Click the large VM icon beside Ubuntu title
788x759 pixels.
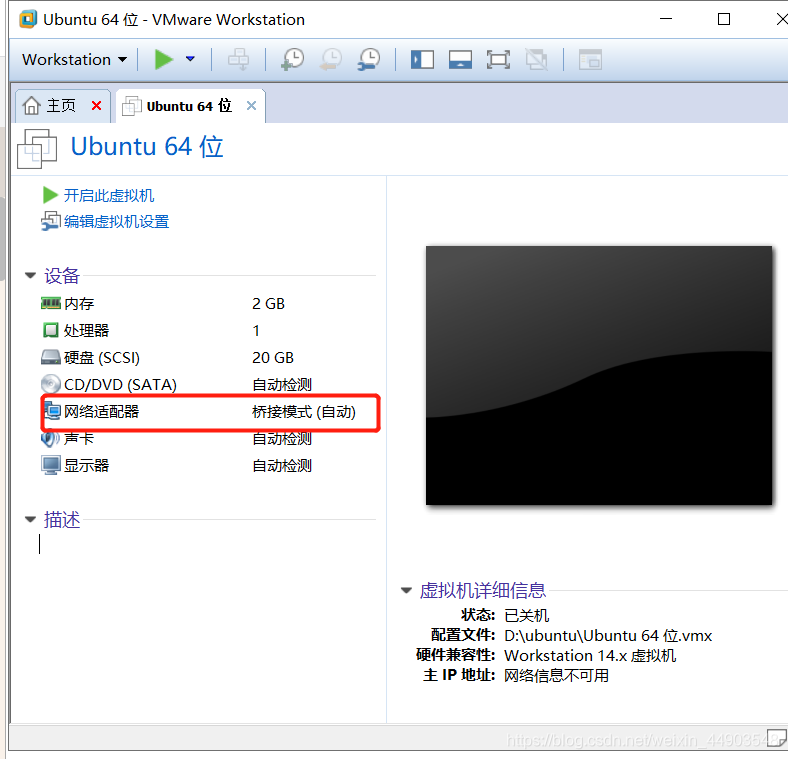point(37,149)
